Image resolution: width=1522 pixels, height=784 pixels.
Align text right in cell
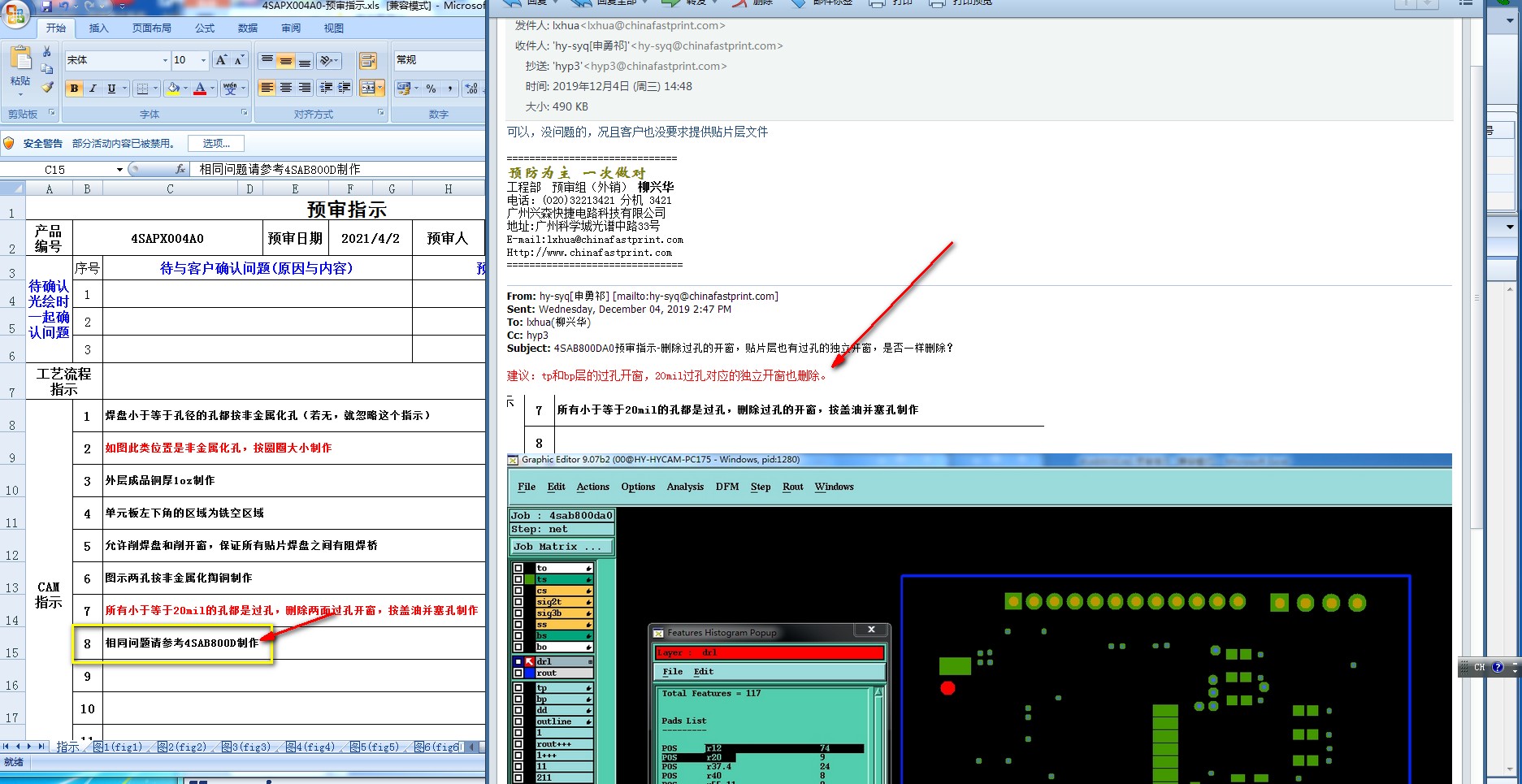coord(305,88)
